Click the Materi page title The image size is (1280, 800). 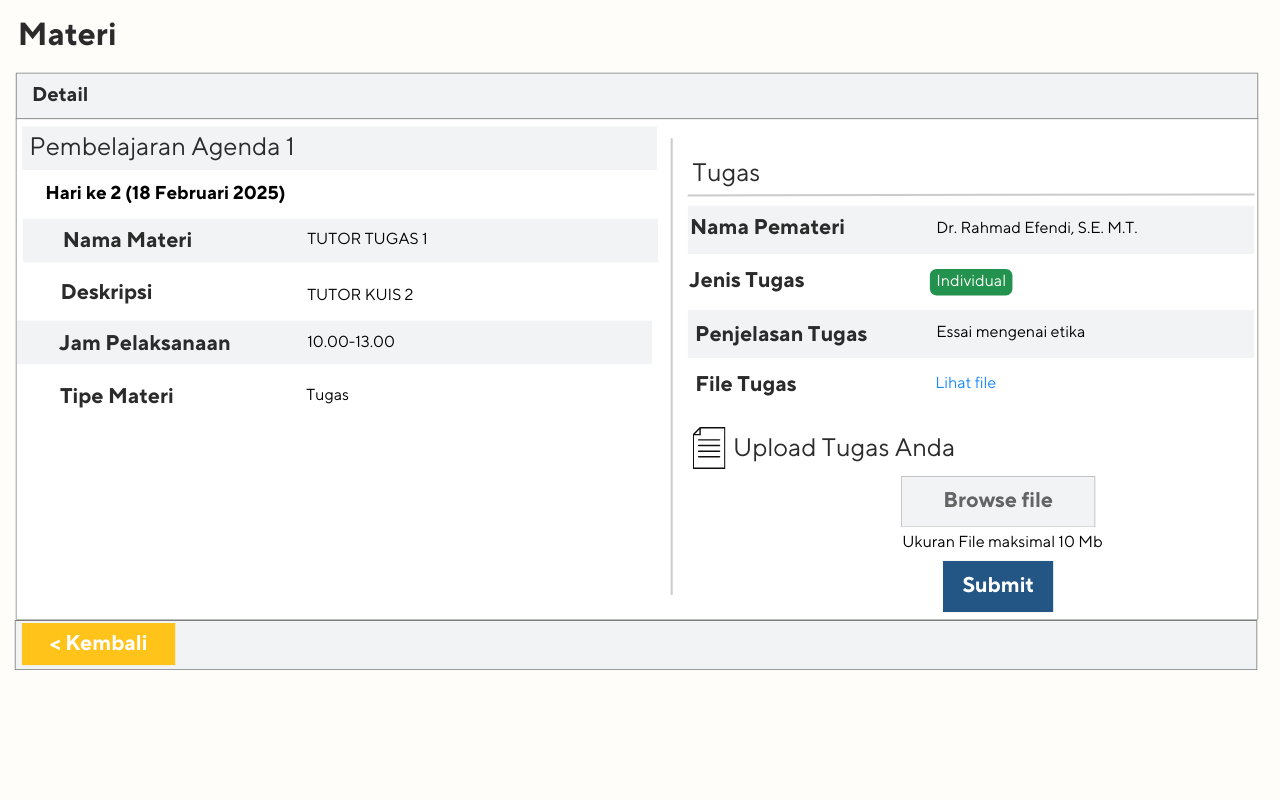coord(67,35)
